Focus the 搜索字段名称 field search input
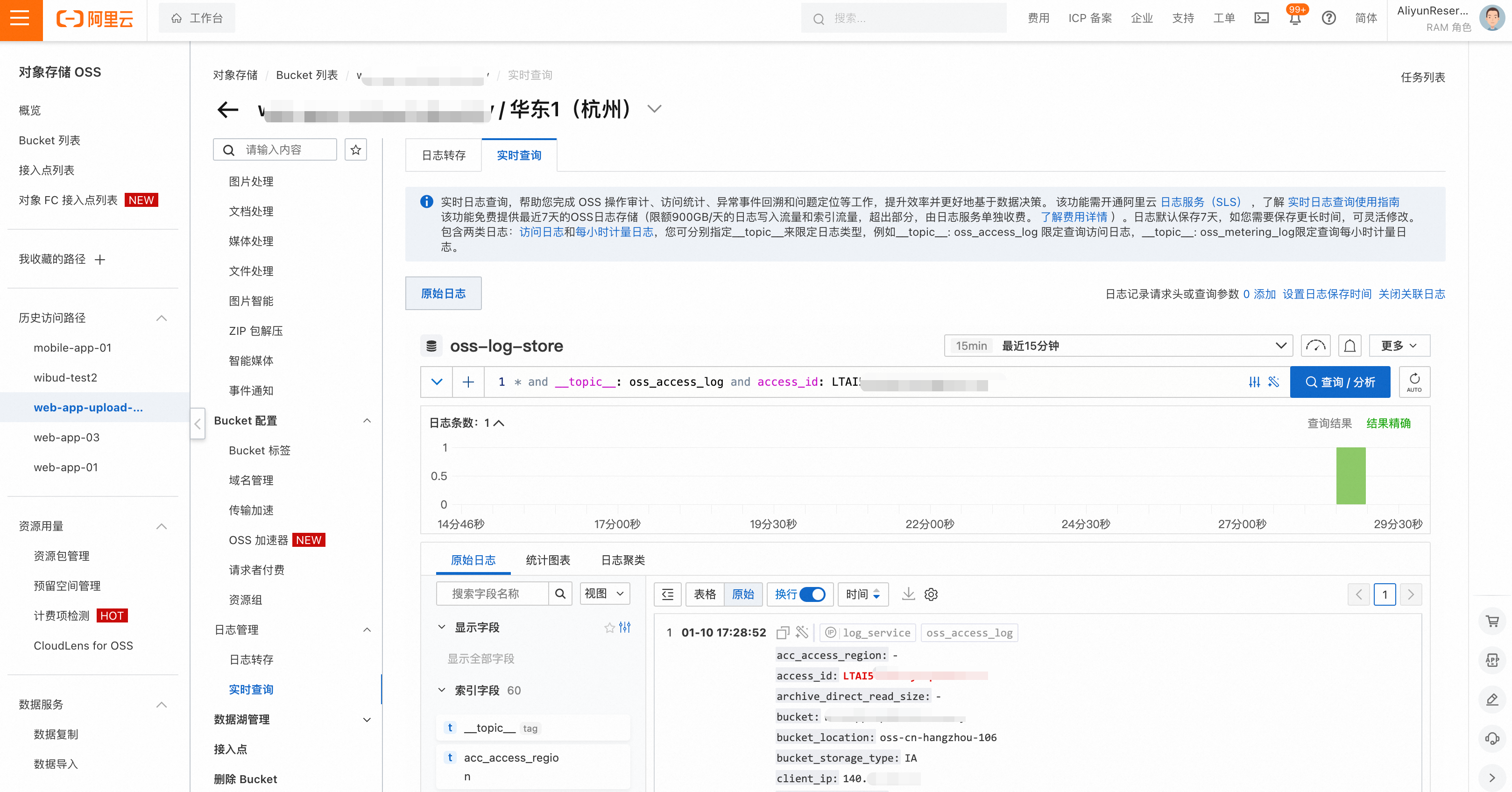This screenshot has height=792, width=1512. click(x=493, y=594)
